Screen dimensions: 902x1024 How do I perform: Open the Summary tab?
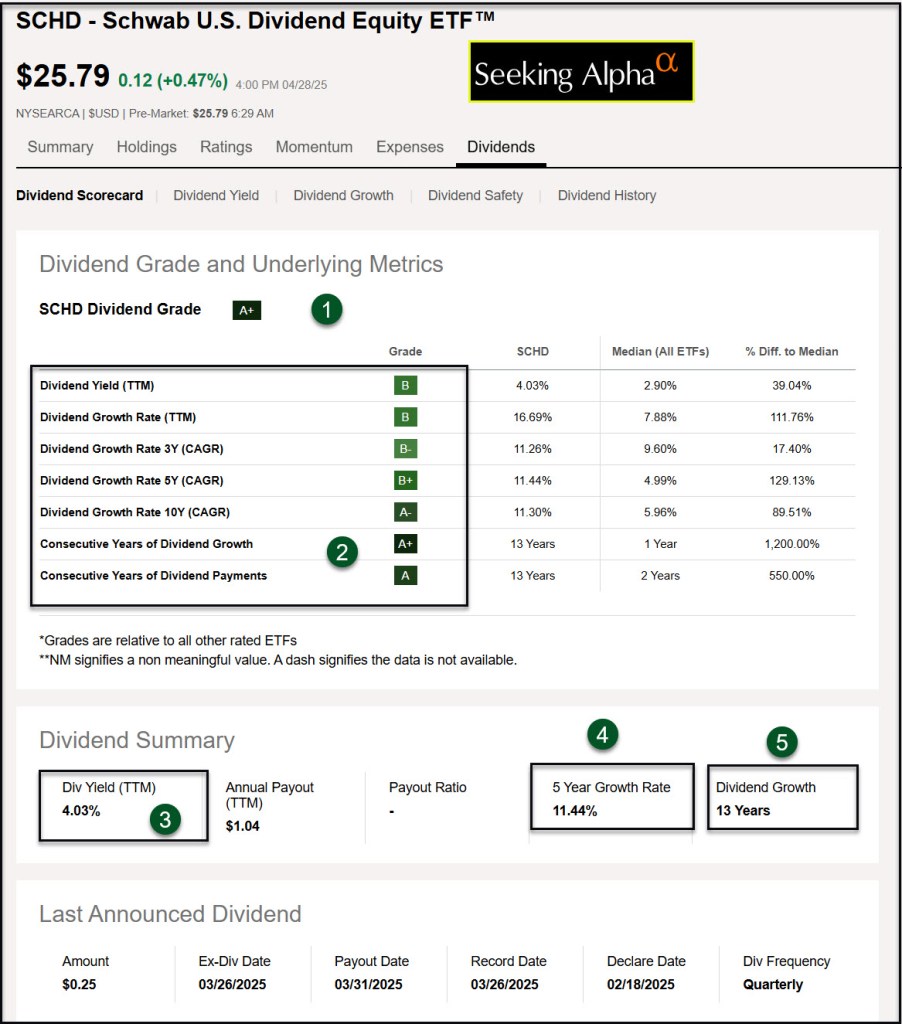(x=60, y=147)
